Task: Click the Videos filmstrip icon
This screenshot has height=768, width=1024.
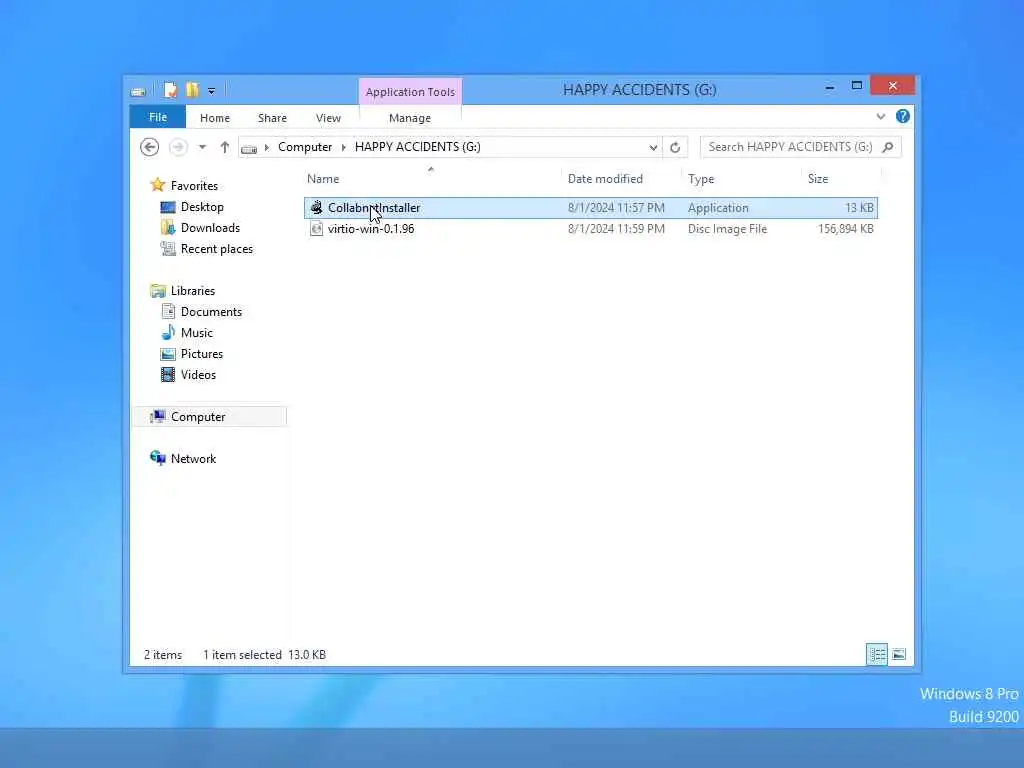Action: point(168,374)
